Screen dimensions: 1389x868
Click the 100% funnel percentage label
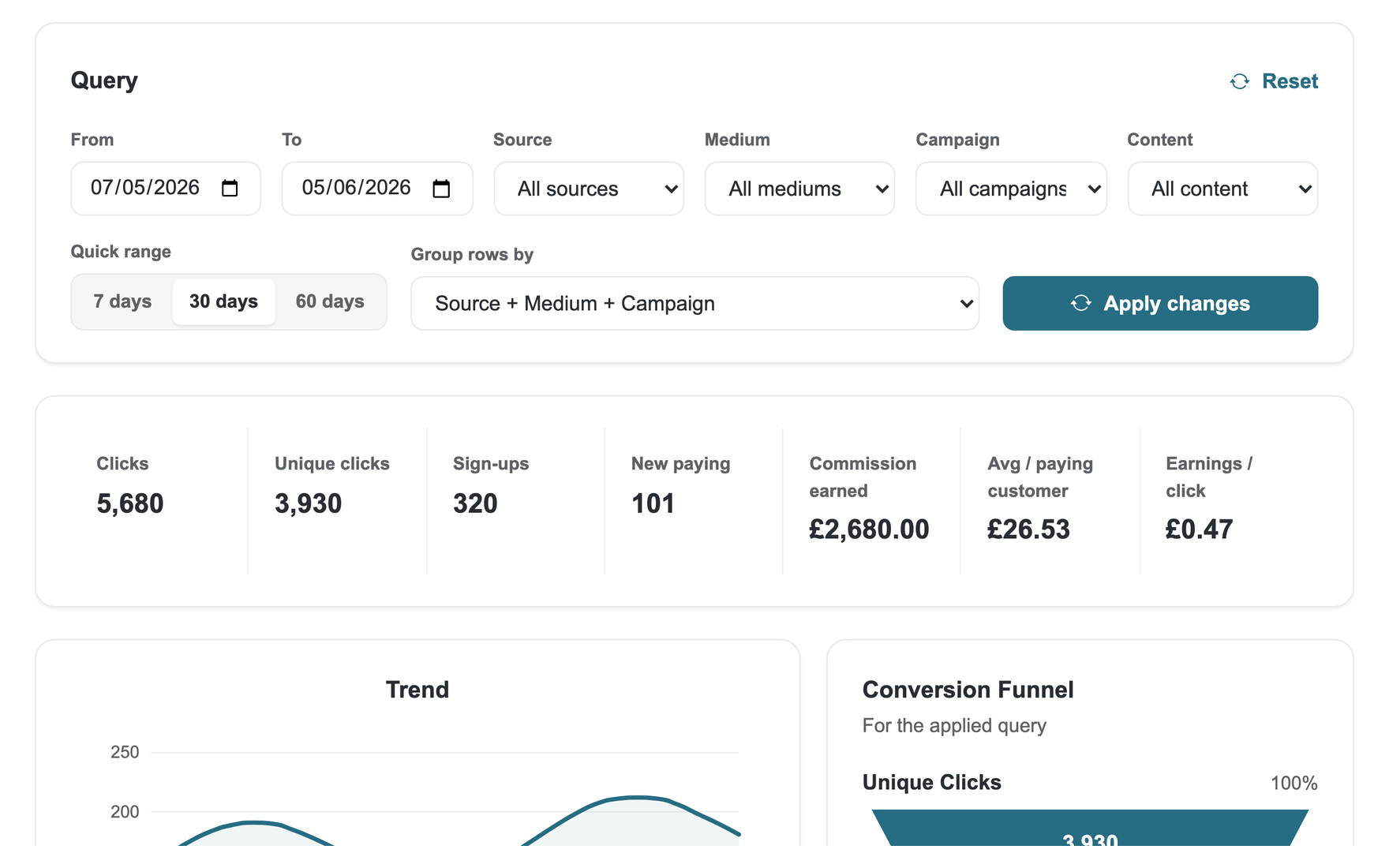tap(1294, 783)
